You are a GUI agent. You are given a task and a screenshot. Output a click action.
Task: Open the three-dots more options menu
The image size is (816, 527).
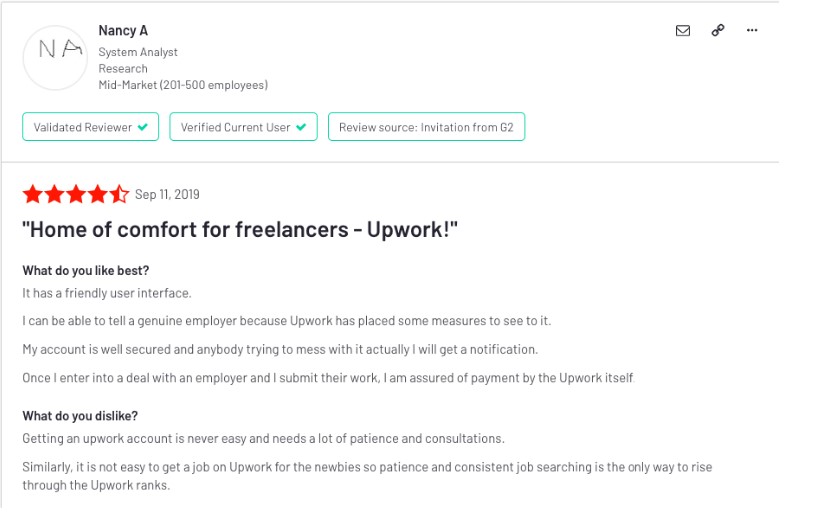(751, 30)
